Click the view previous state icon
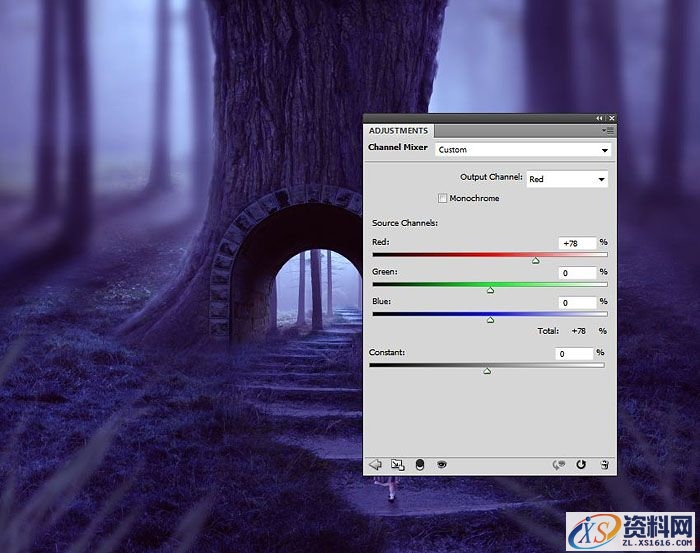Viewport: 700px width, 553px height. click(559, 464)
